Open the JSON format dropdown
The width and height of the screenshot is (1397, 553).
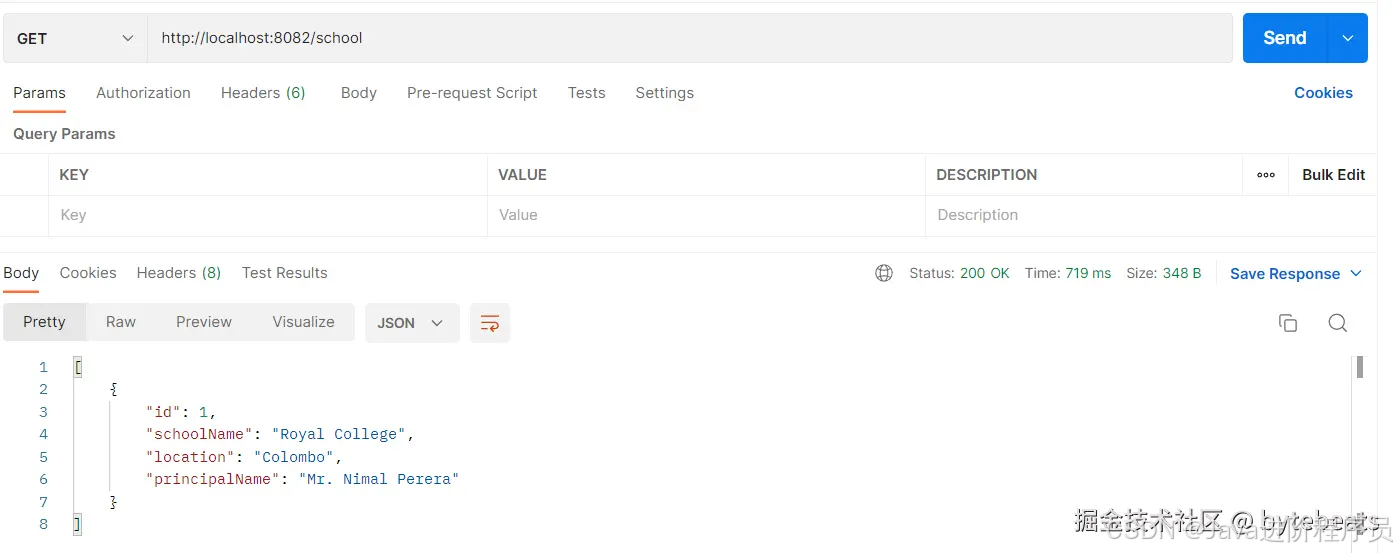(412, 323)
